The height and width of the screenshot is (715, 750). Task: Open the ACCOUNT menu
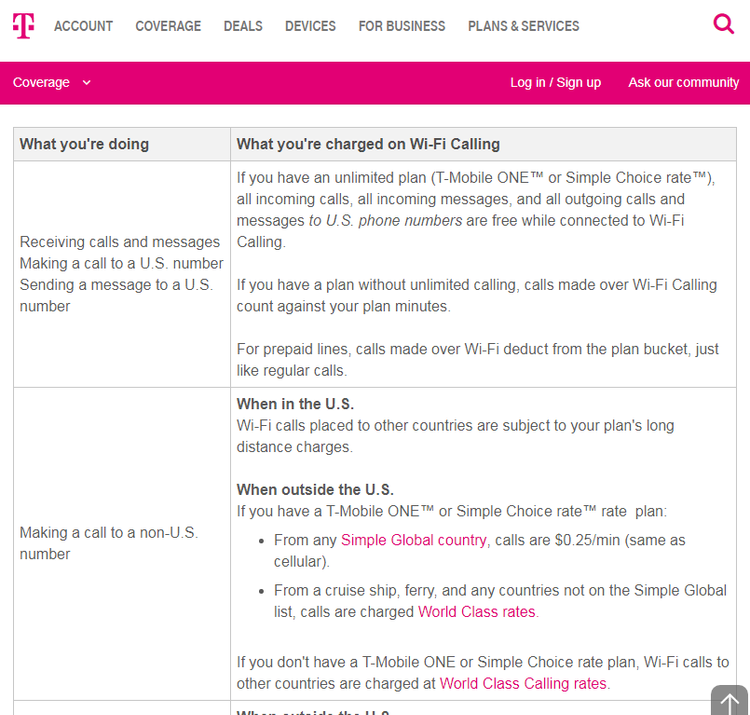click(83, 26)
